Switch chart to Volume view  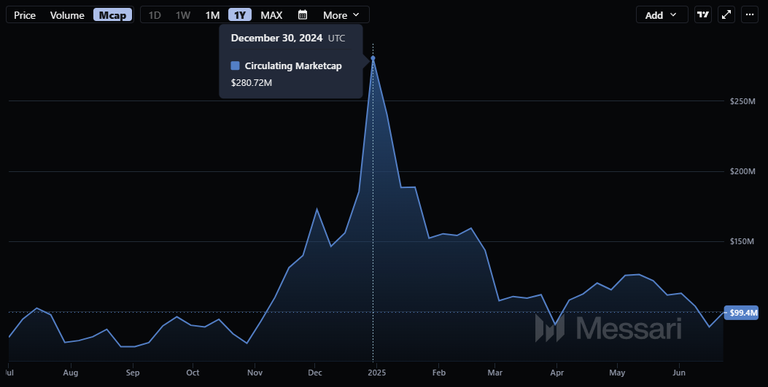[x=67, y=15]
